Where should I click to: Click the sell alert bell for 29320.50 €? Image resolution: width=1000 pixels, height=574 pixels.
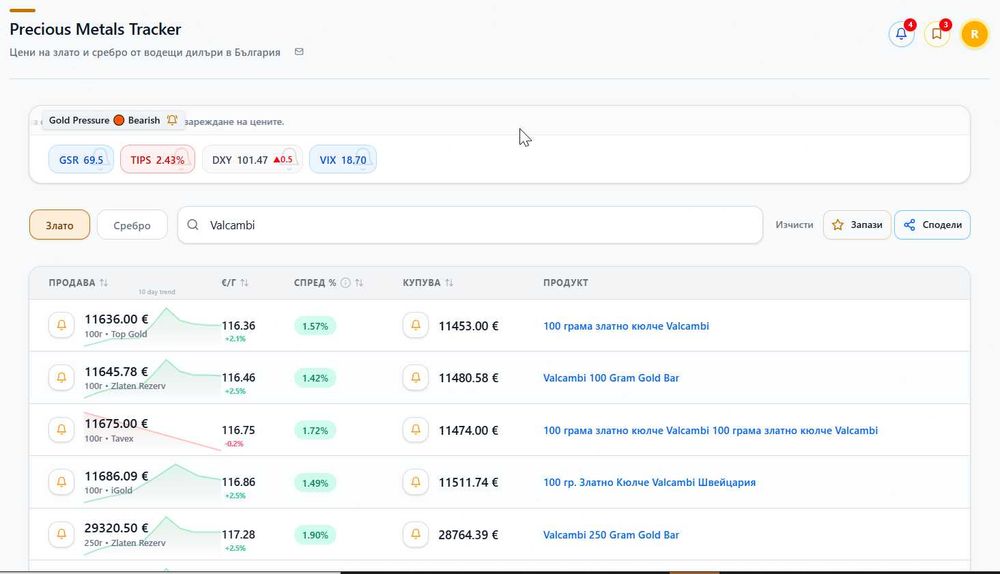click(x=61, y=534)
